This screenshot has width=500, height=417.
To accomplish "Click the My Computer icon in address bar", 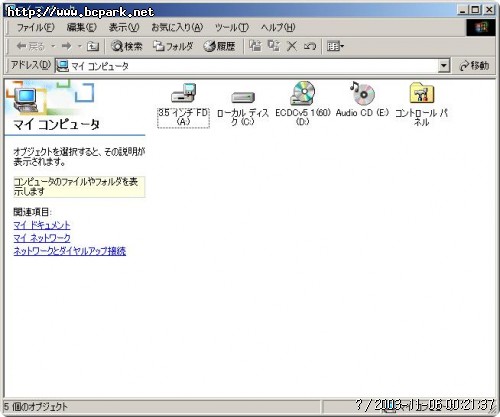I will 62,66.
